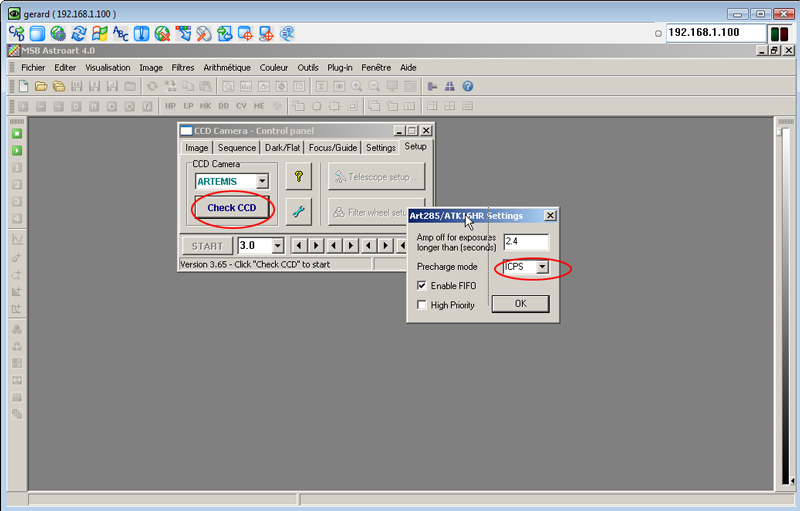Viewport: 800px width, 511px height.
Task: Click the green play arrow in left sidebar
Action: (17, 150)
